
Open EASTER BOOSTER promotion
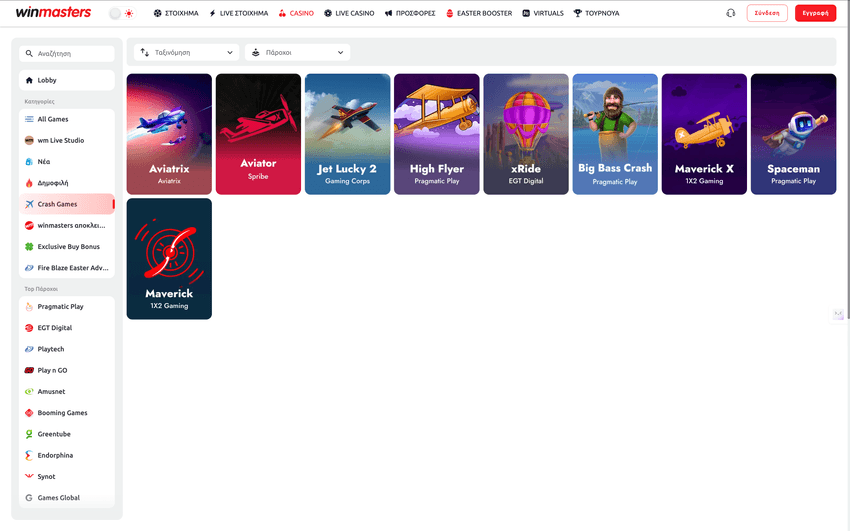click(x=479, y=13)
